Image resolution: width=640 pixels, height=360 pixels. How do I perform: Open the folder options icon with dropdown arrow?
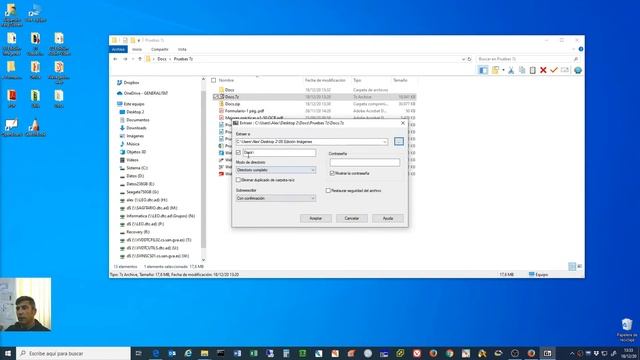click(x=497, y=70)
